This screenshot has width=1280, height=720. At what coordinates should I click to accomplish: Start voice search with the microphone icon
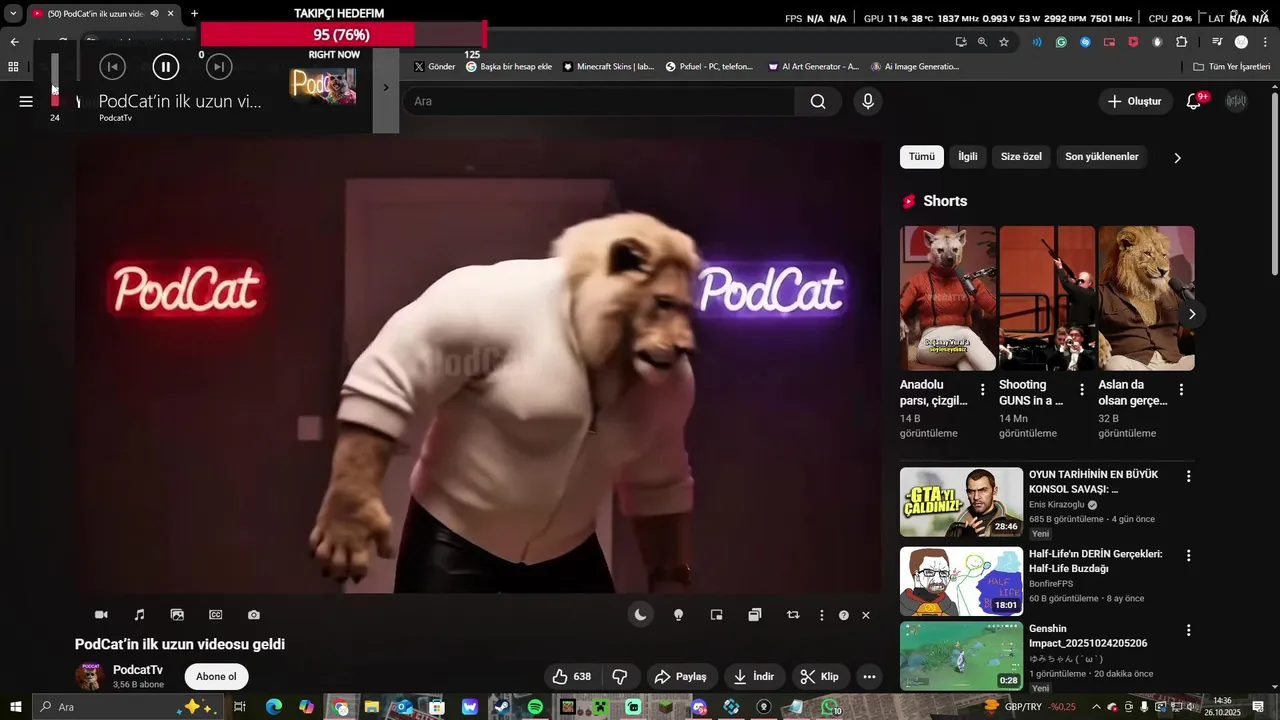click(867, 101)
